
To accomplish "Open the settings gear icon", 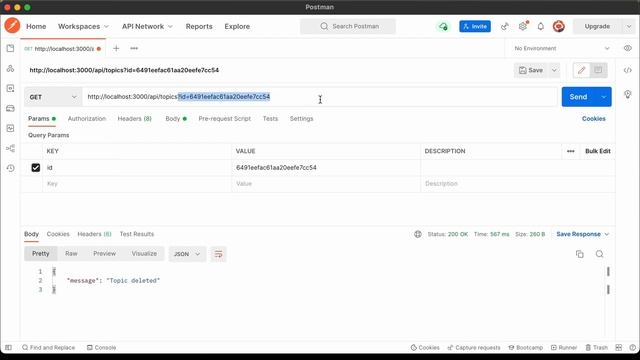I will (x=523, y=27).
